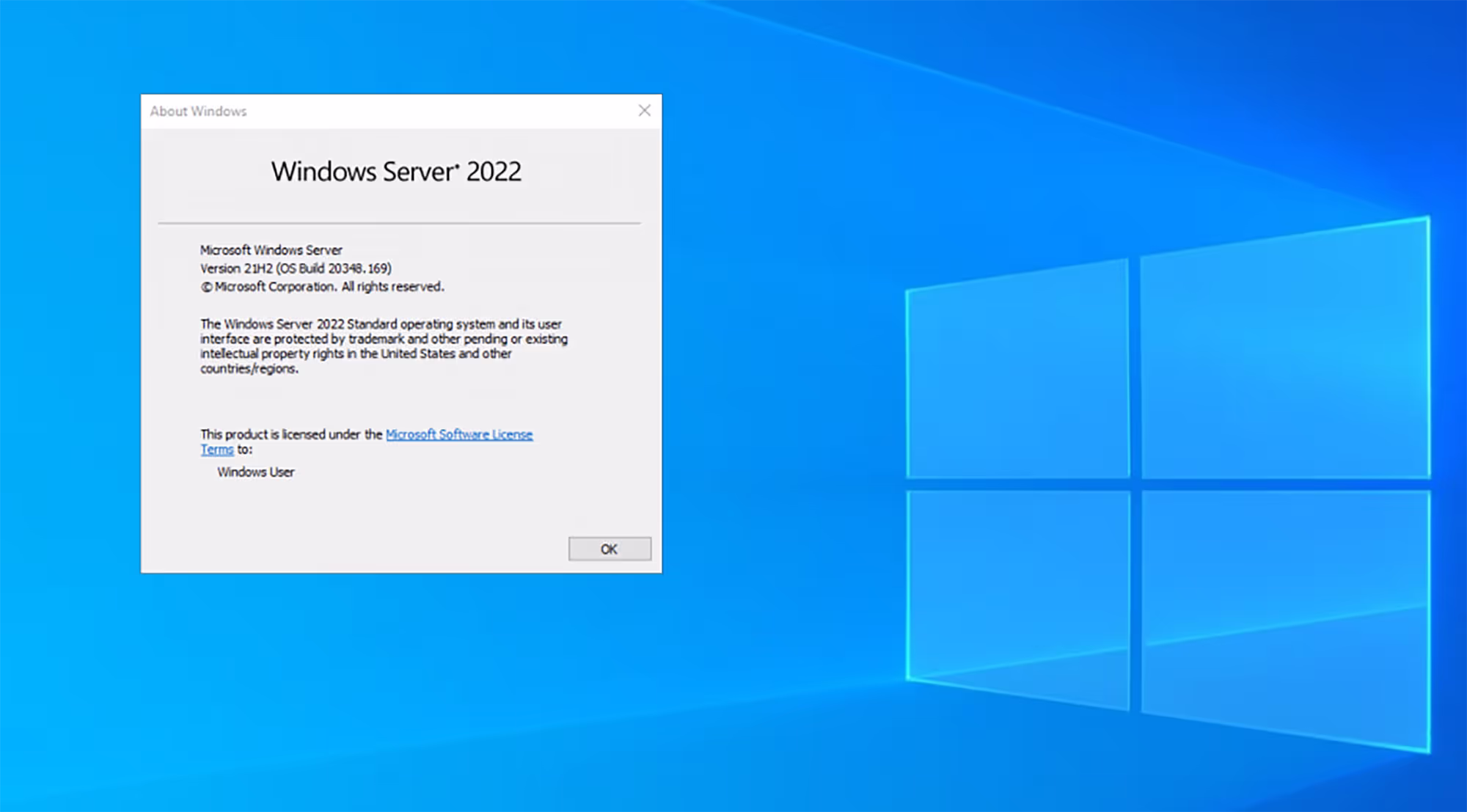
Task: Click the line starting The Windows Server 2022 Standard
Action: (x=381, y=324)
